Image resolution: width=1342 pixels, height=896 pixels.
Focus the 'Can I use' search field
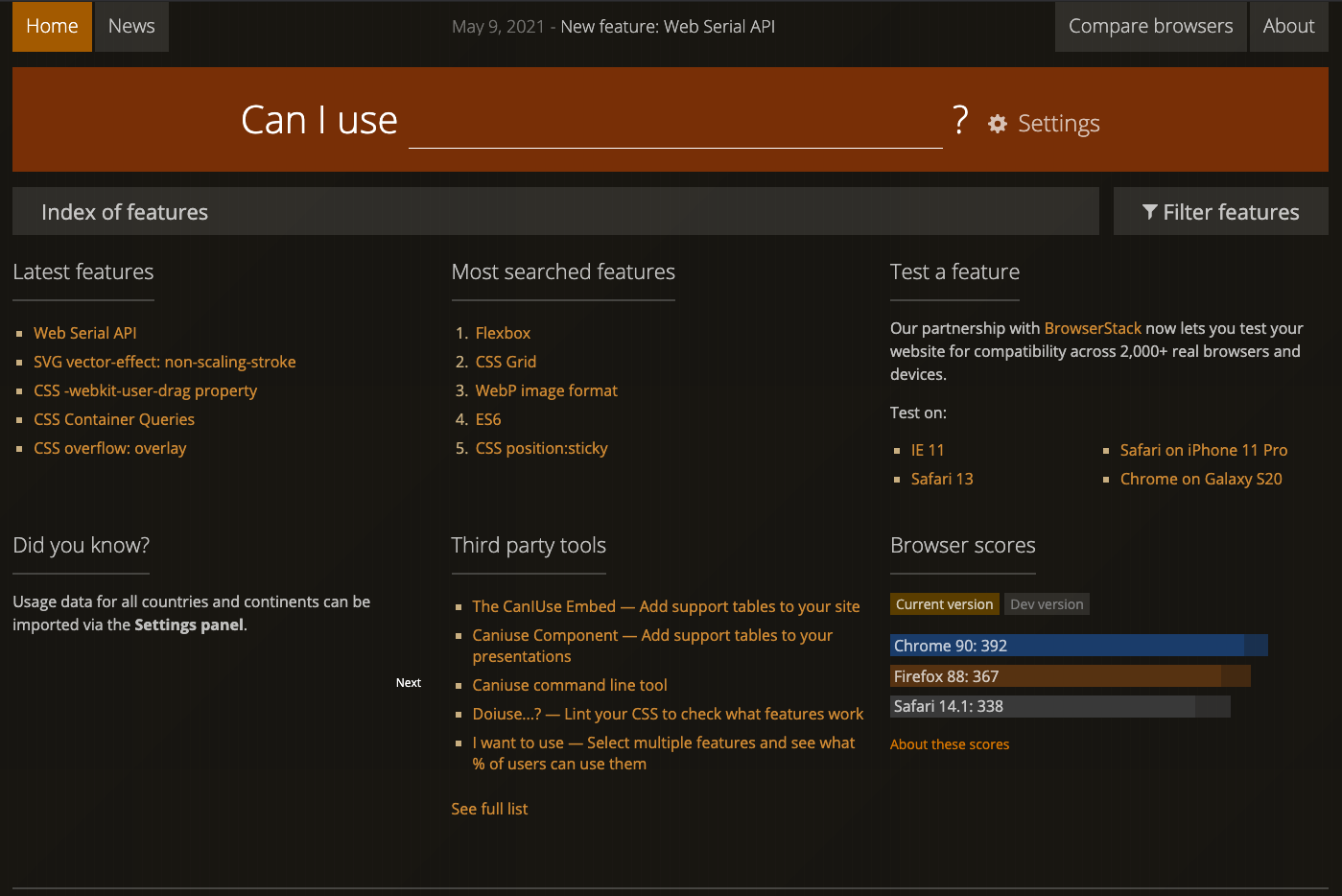click(675, 123)
